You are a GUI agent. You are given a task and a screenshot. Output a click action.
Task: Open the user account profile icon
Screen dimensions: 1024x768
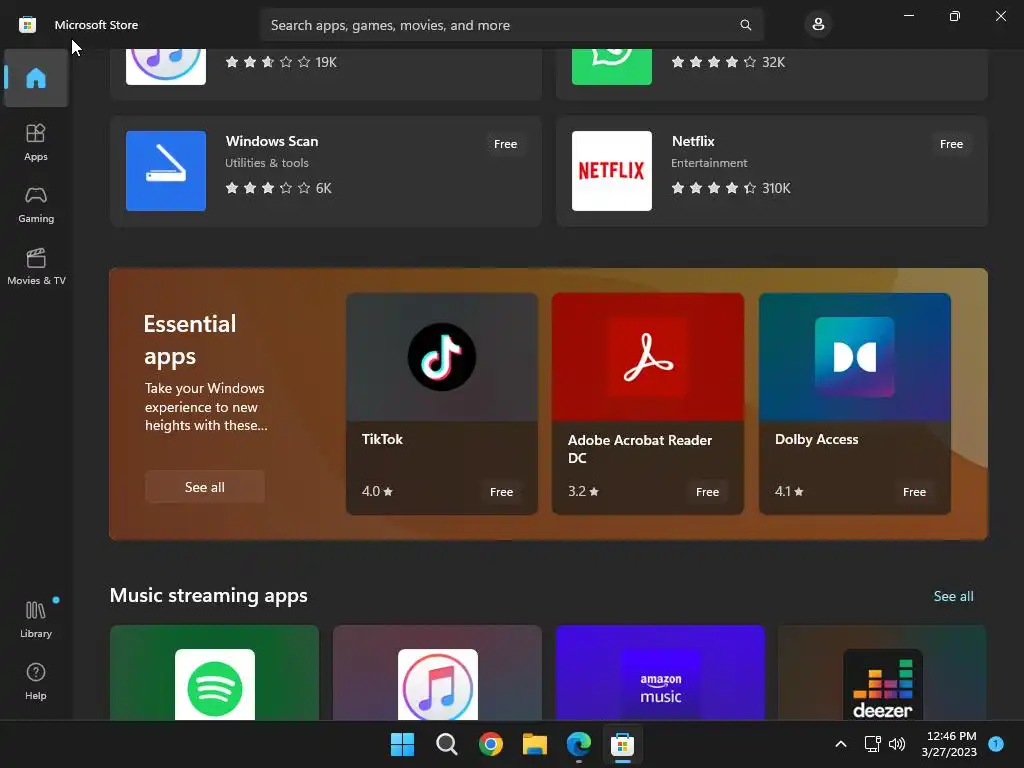click(x=818, y=25)
